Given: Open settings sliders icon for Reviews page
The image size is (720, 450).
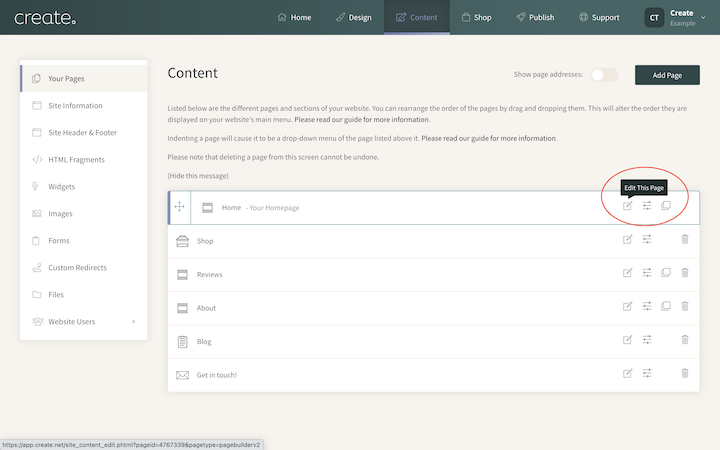Looking at the screenshot, I should coord(647,273).
